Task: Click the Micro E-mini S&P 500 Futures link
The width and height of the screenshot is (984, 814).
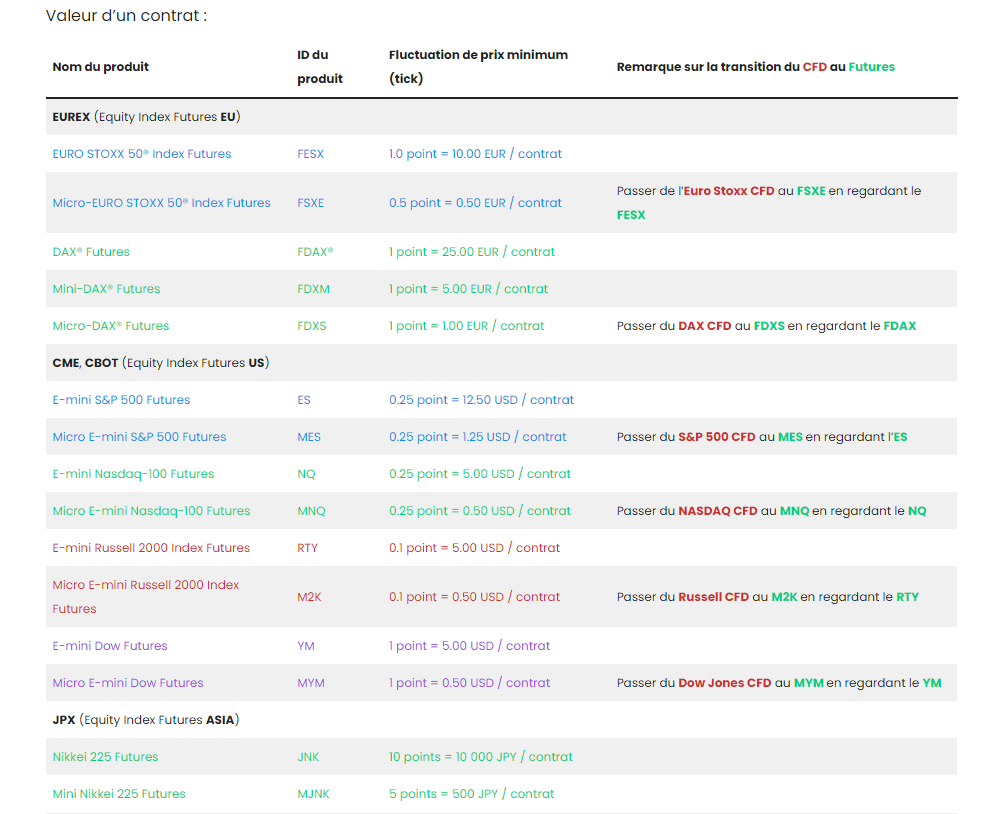Action: tap(139, 437)
